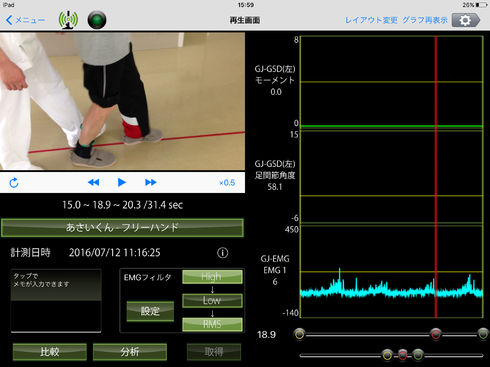The height and width of the screenshot is (367, 490).
Task: Tap the 足関節角度 ankle angle graph
Action: tap(391, 176)
